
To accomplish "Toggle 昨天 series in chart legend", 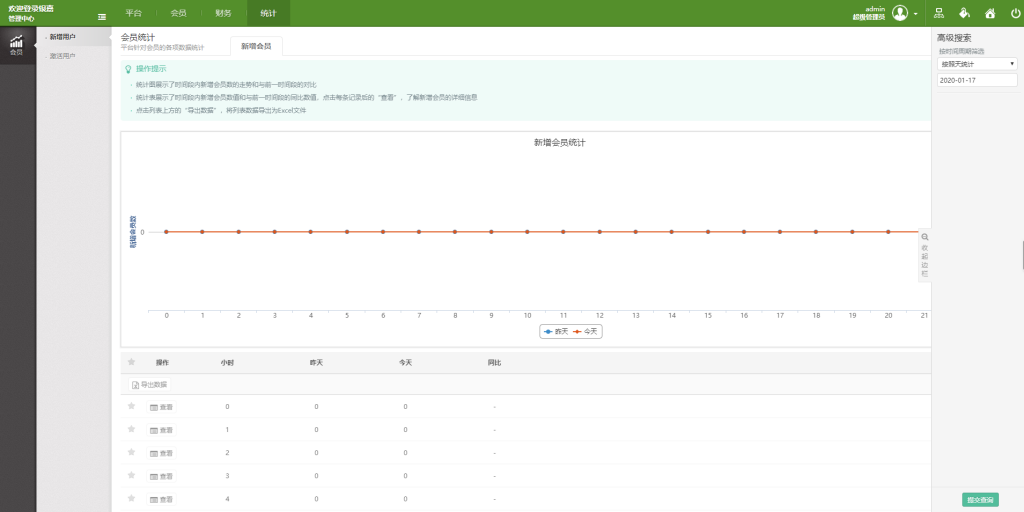I will point(555,331).
